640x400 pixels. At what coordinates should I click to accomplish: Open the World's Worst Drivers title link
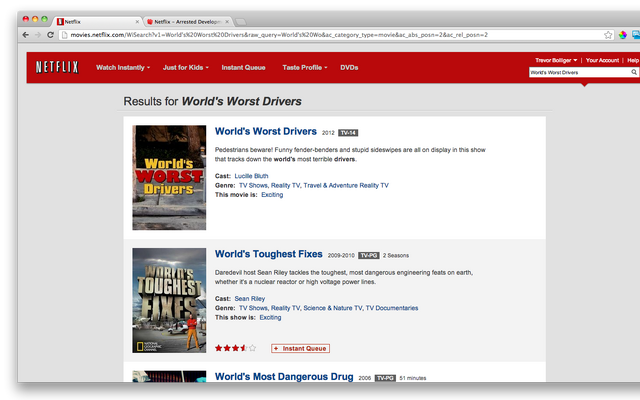click(x=266, y=131)
